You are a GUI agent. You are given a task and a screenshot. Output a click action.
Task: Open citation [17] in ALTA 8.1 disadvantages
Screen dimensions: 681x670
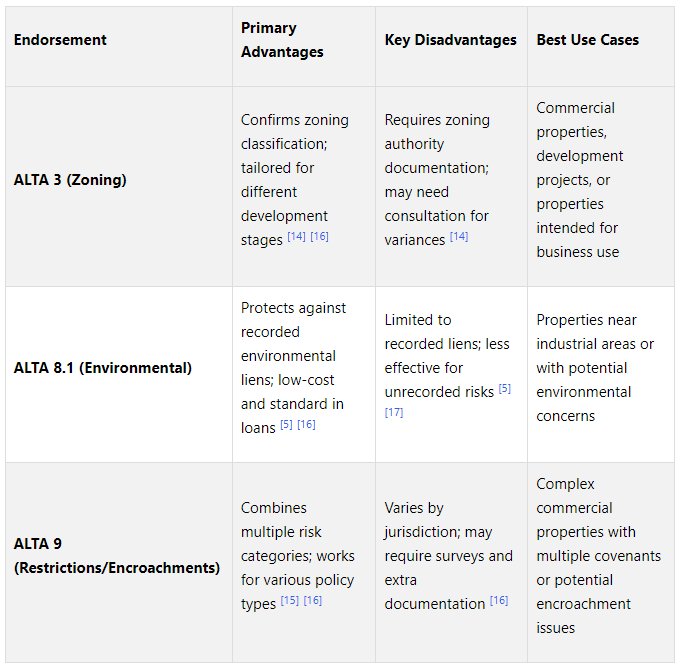tap(394, 412)
